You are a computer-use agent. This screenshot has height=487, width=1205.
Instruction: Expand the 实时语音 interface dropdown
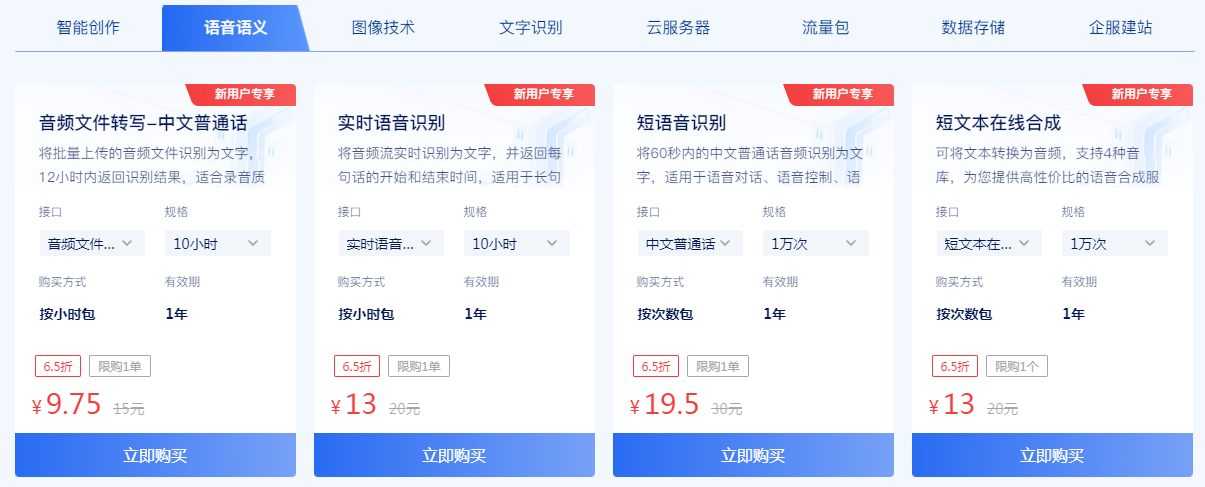pyautogui.click(x=391, y=243)
